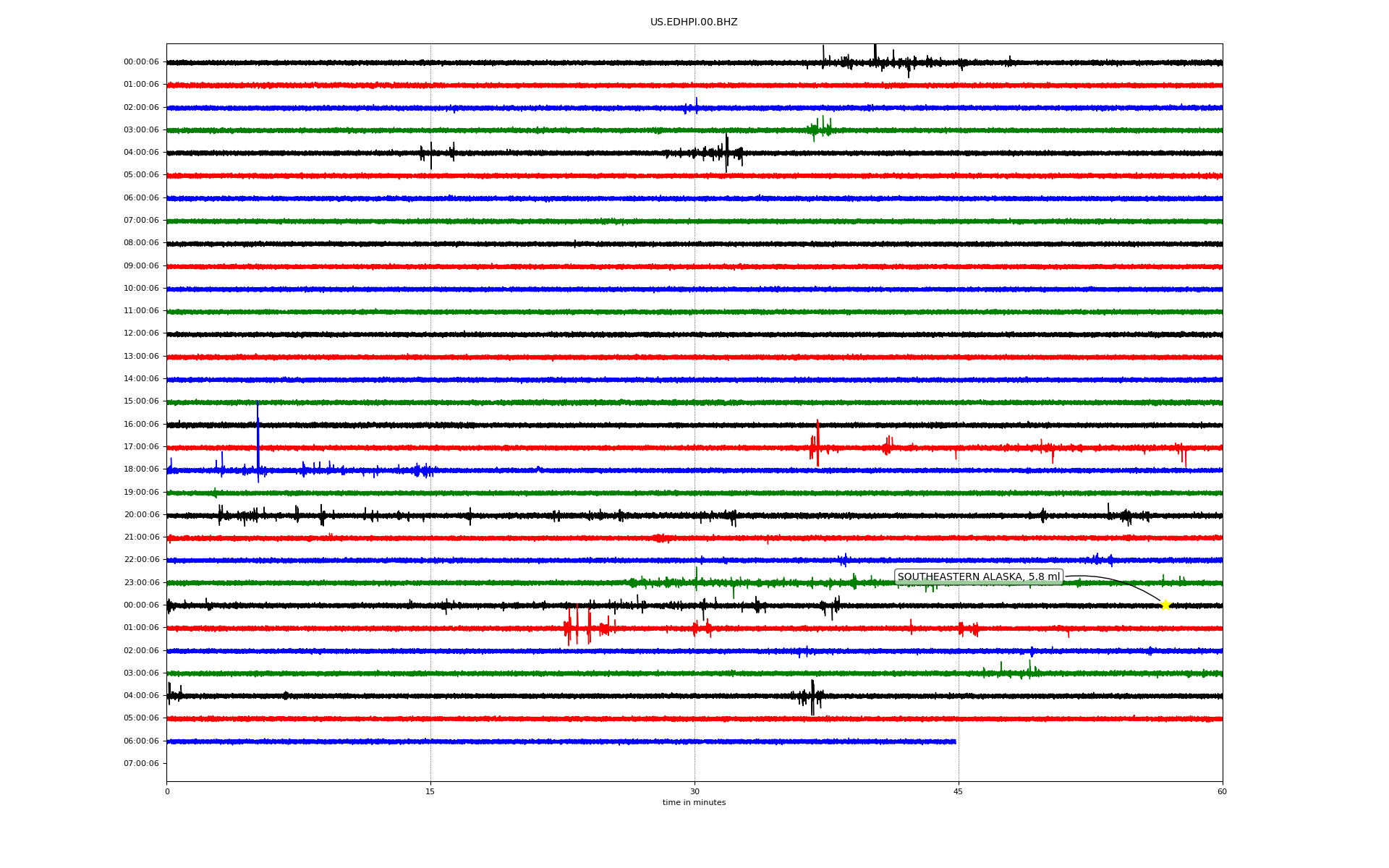Click the 0 minute x-axis tick label
The width and height of the screenshot is (1389, 868).
click(x=167, y=791)
